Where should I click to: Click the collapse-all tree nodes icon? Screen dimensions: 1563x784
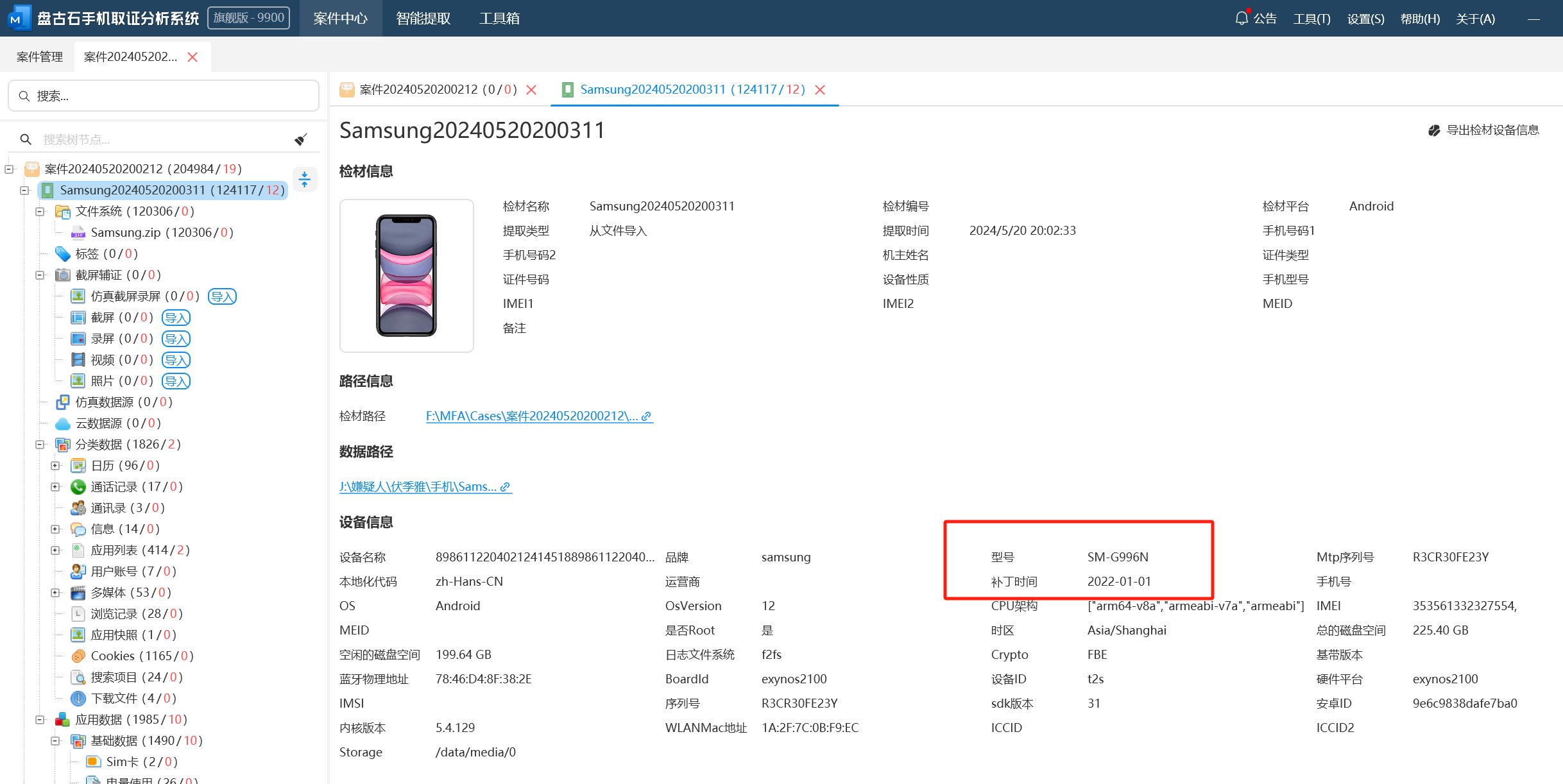tap(305, 180)
